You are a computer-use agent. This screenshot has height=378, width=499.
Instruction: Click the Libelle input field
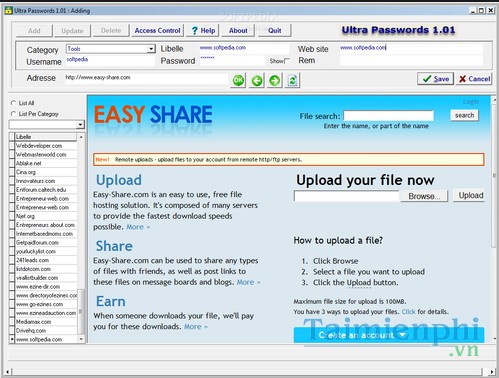(244, 48)
